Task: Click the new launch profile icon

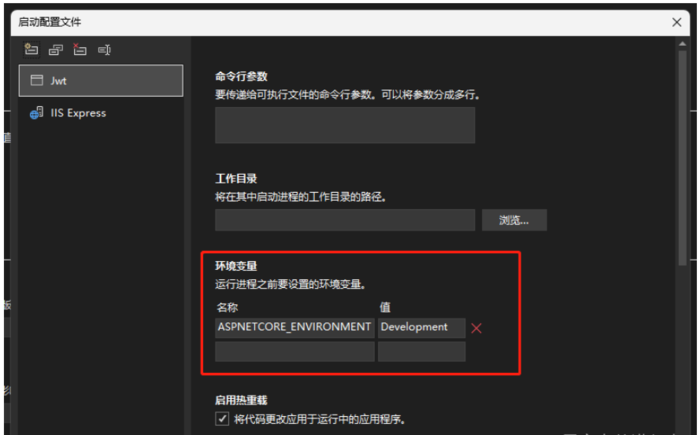Action: pyautogui.click(x=31, y=50)
